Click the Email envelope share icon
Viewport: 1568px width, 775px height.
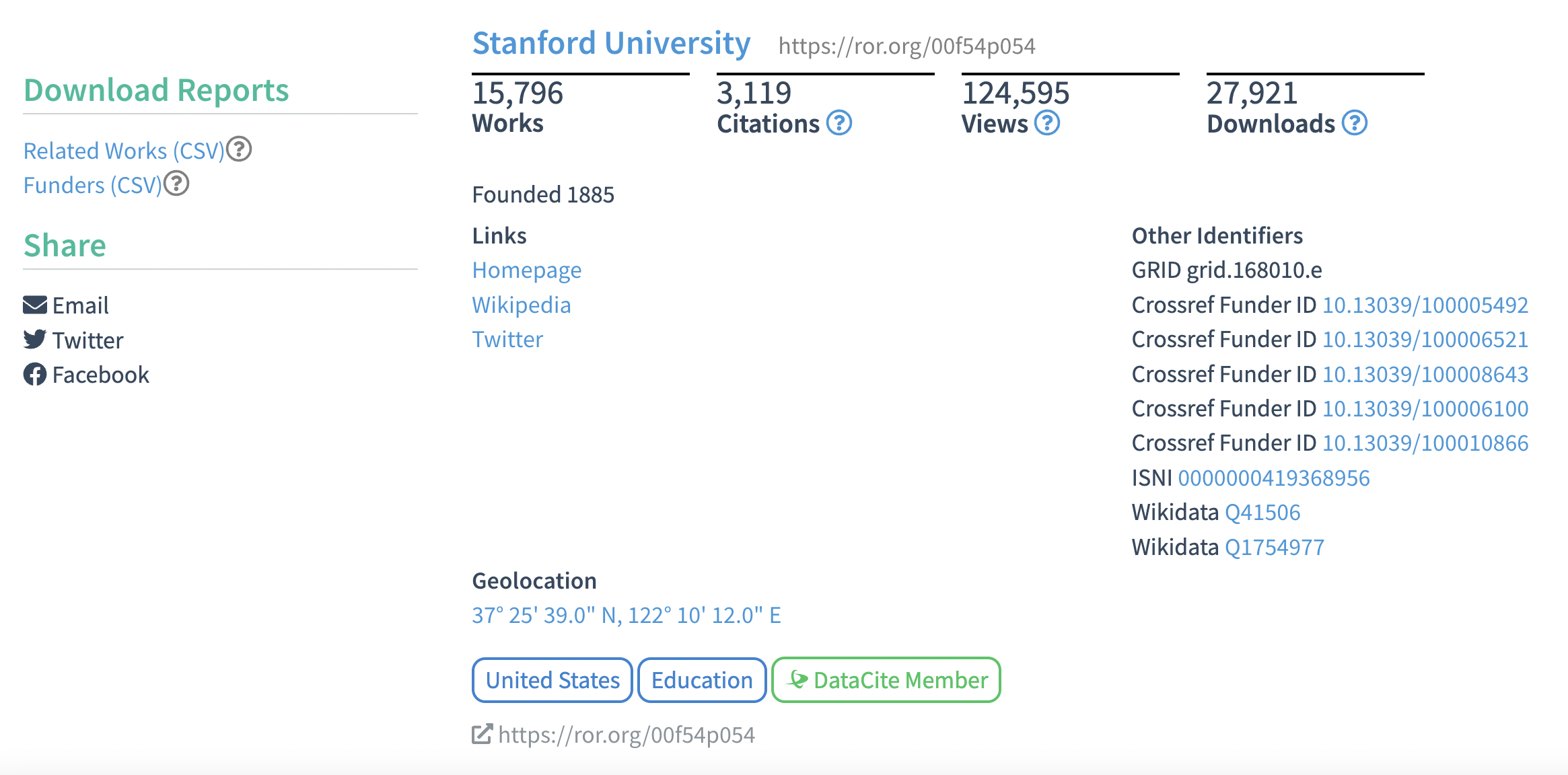[35, 305]
